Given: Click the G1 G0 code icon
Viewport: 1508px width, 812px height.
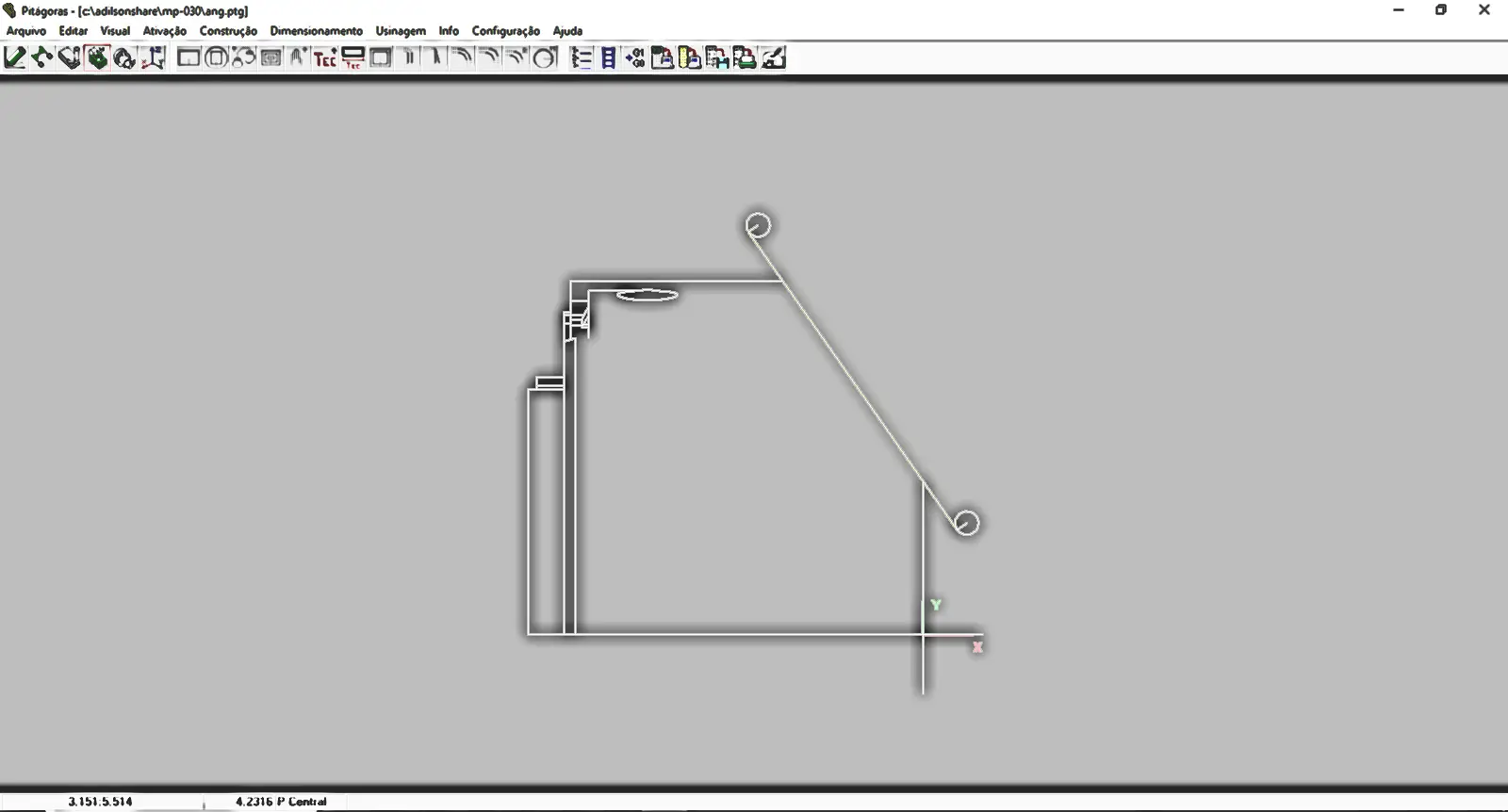Looking at the screenshot, I should [x=635, y=58].
